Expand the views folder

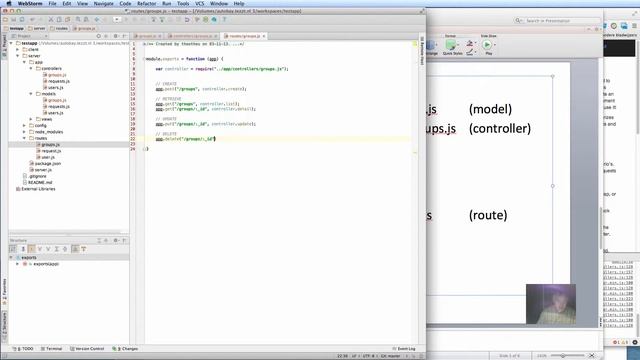31,119
